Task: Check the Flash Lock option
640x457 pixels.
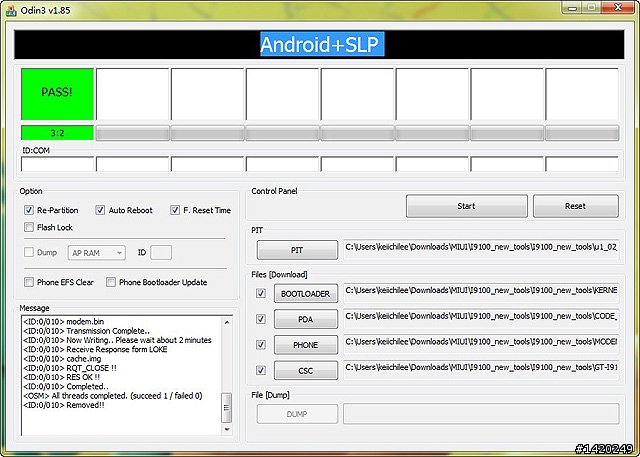Action: tap(29, 227)
